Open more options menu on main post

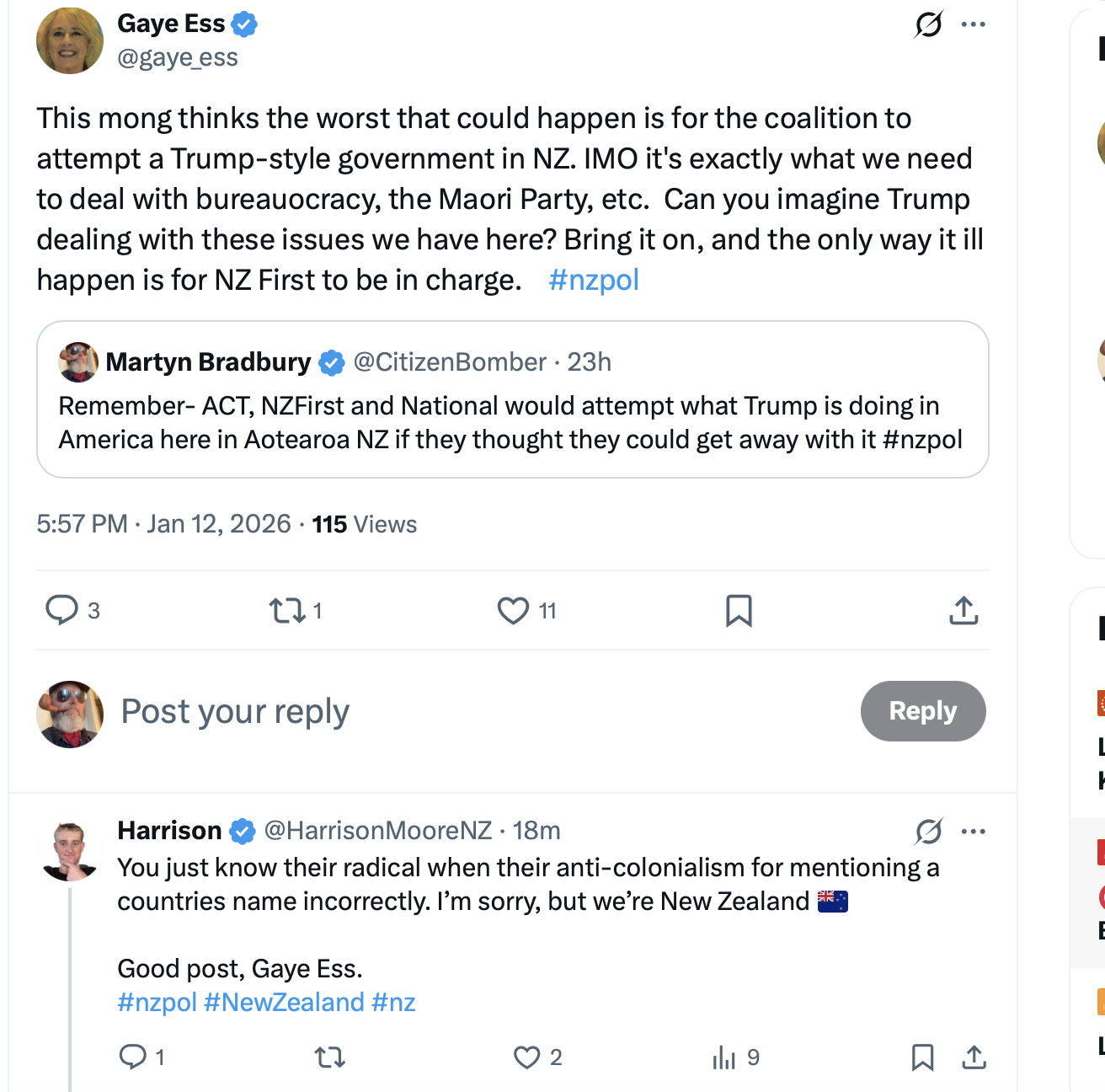pyautogui.click(x=973, y=24)
